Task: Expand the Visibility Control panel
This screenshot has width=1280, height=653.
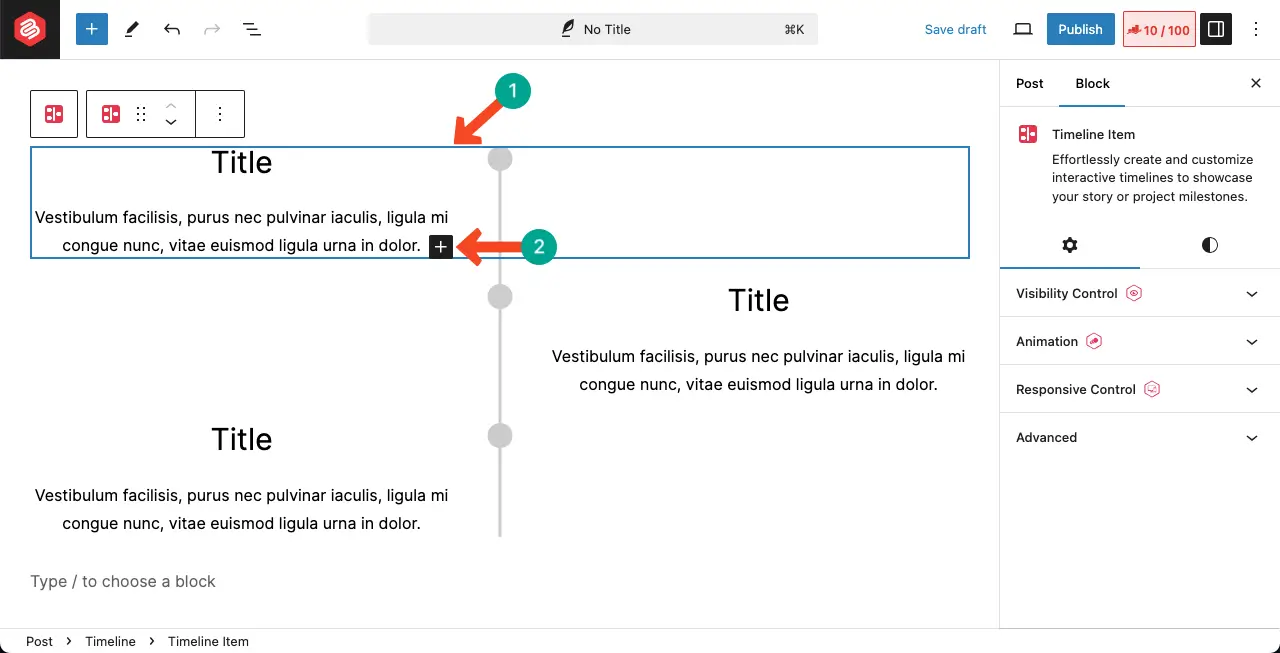Action: click(1139, 293)
